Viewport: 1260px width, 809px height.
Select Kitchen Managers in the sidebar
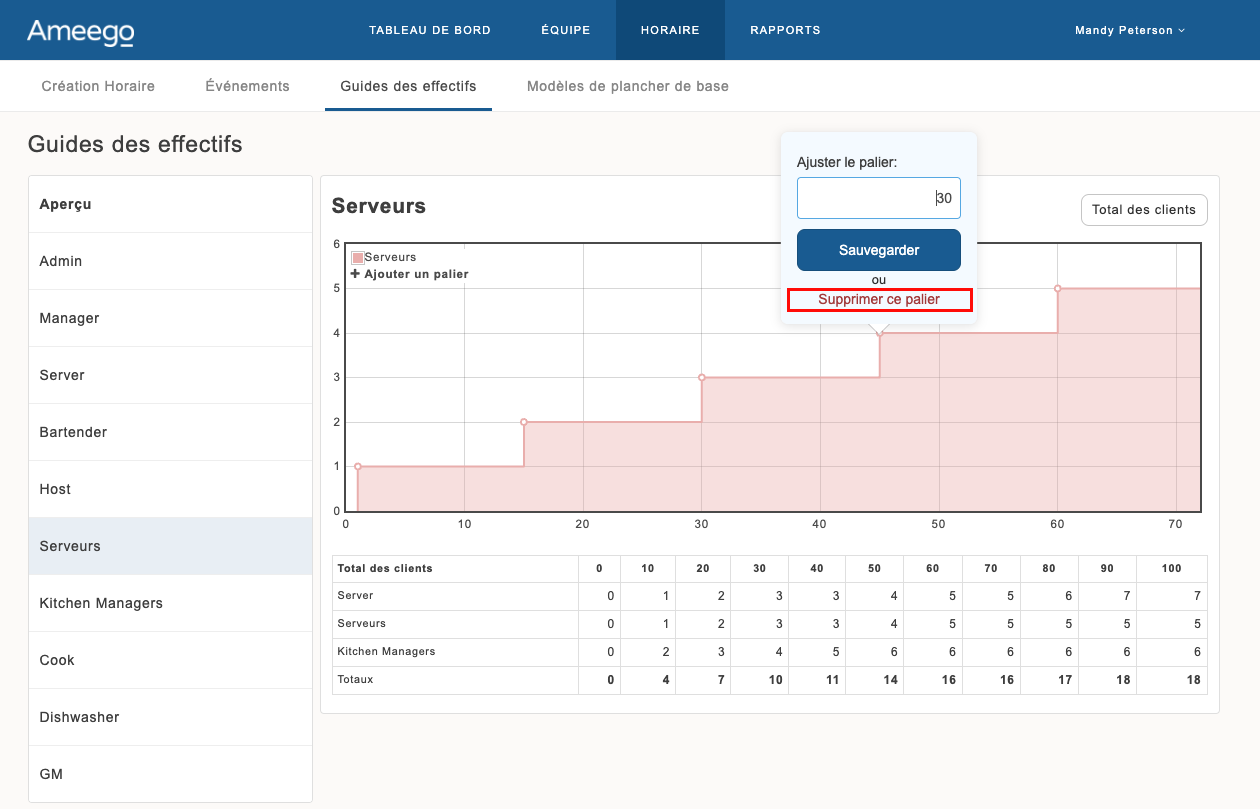101,603
